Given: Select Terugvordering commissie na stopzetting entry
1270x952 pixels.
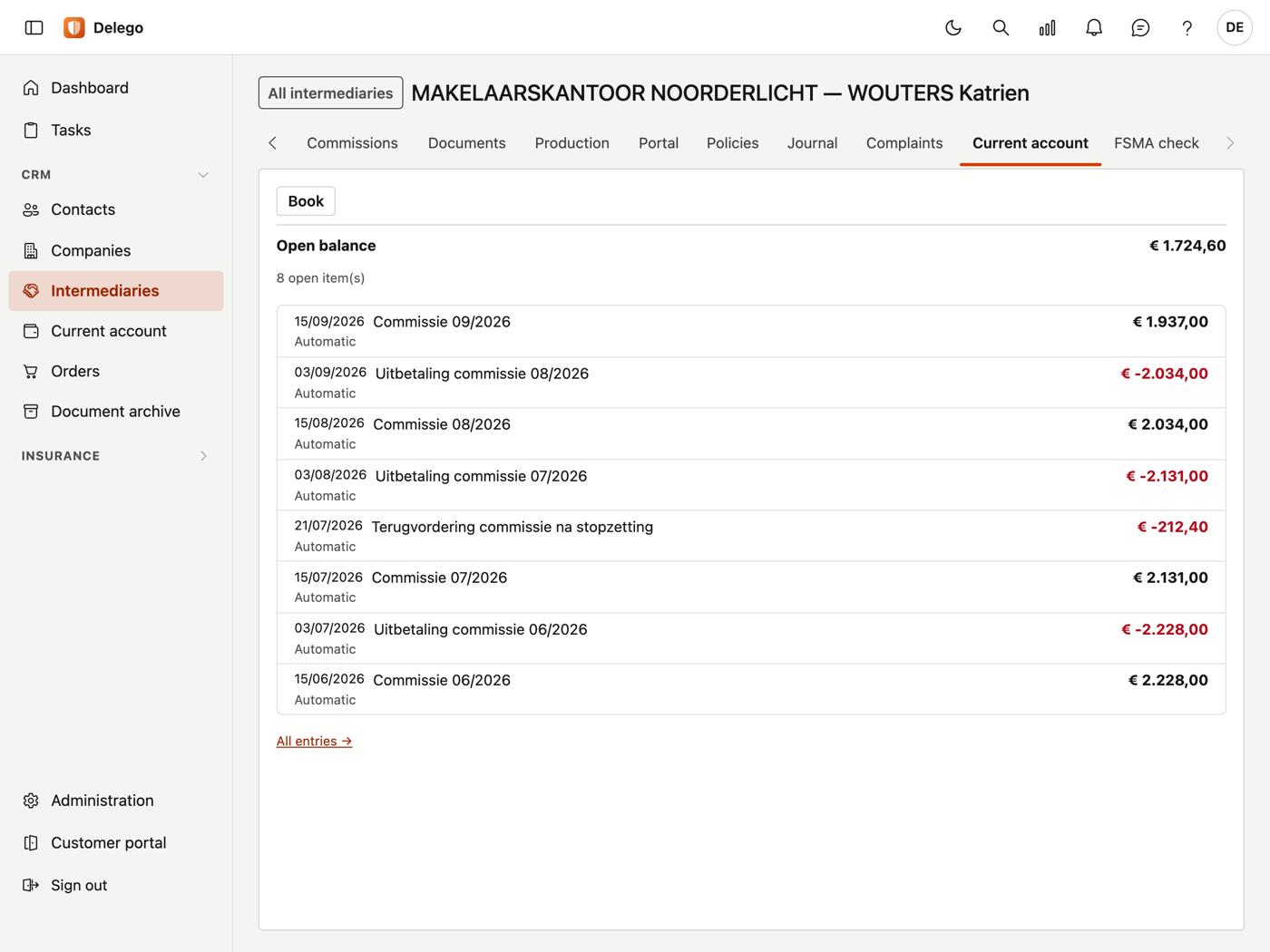Looking at the screenshot, I should (x=751, y=536).
